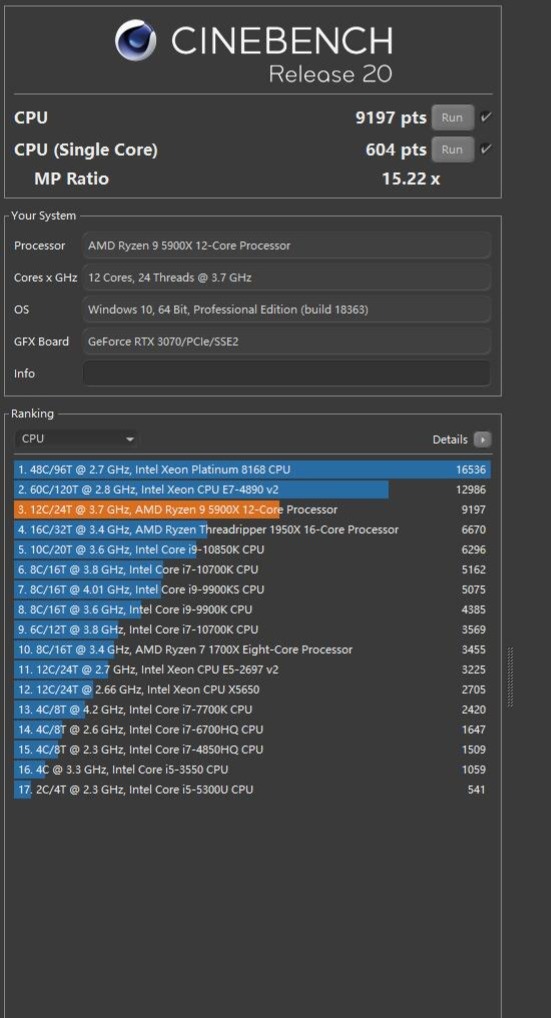Select the highlighted Ryzen 9 5900X ranking row
This screenshot has width=551, height=1018.
[x=252, y=510]
